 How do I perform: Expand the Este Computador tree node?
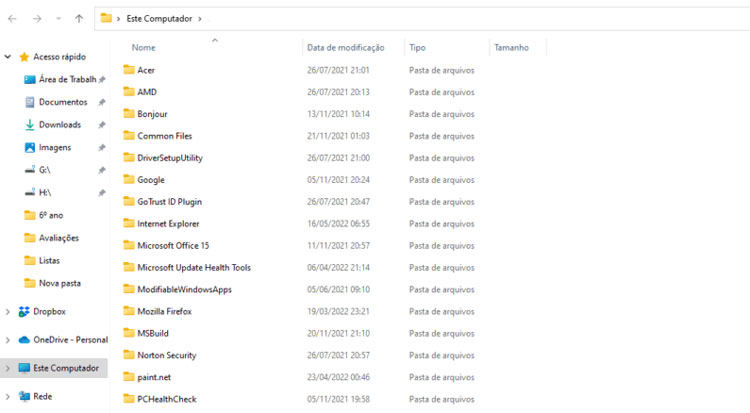[x=8, y=368]
